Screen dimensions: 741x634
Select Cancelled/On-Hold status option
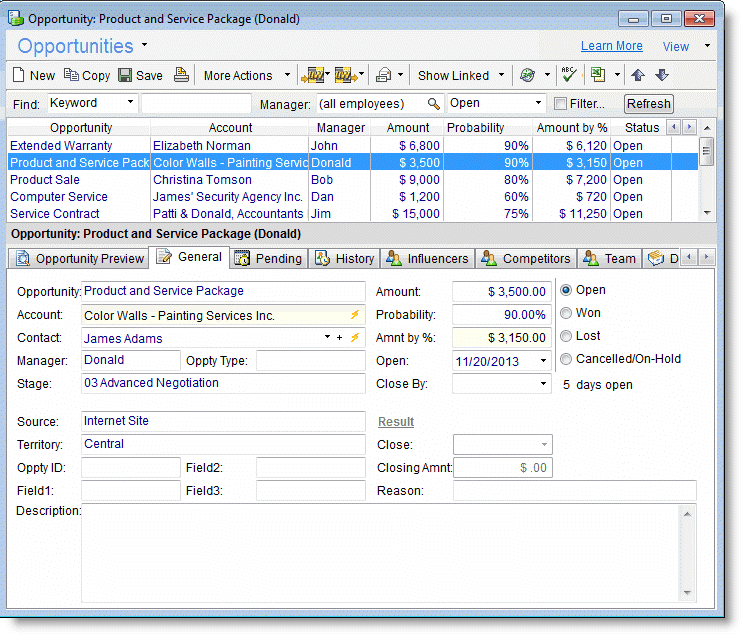coord(566,359)
